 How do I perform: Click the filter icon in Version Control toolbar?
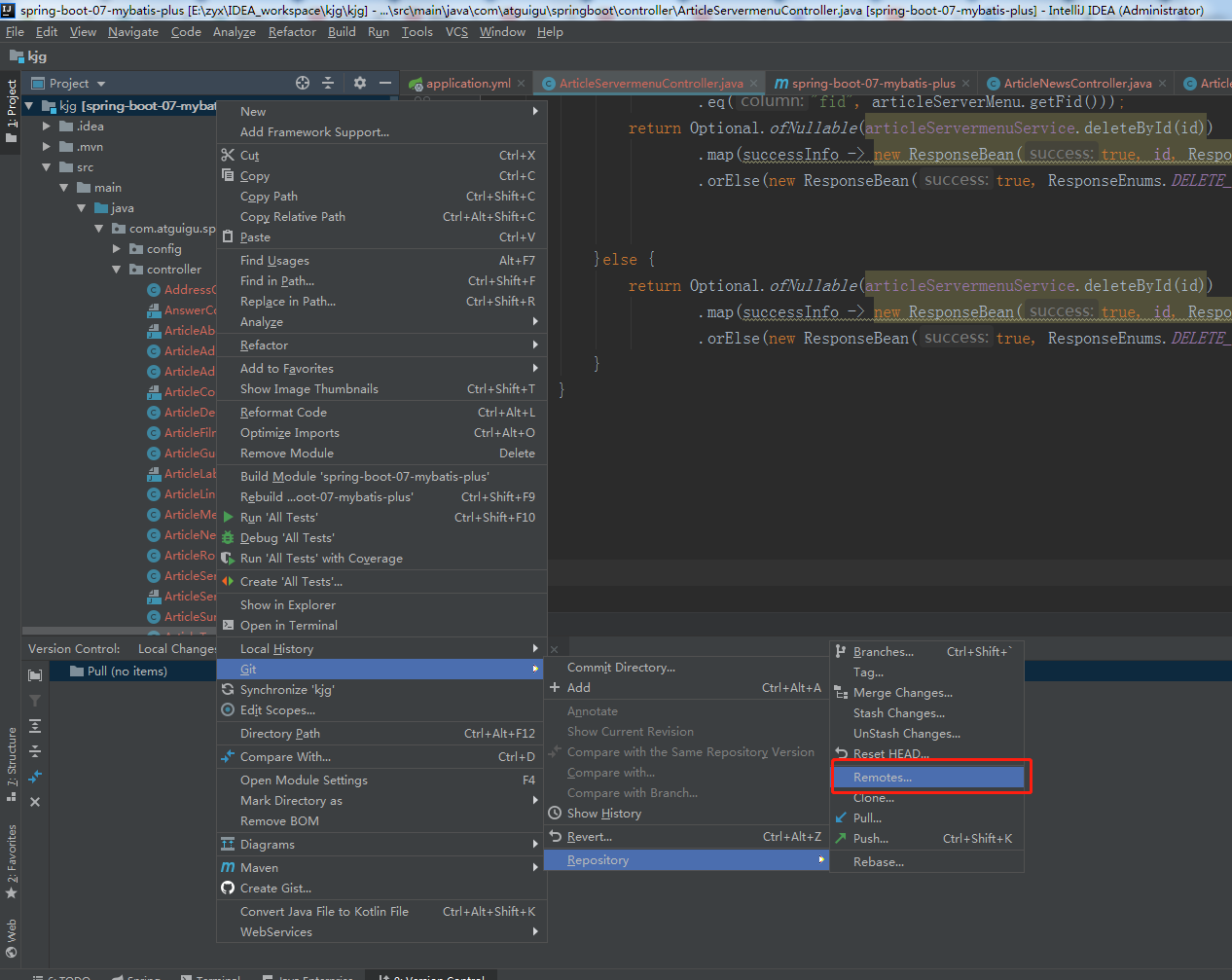pyautogui.click(x=35, y=700)
